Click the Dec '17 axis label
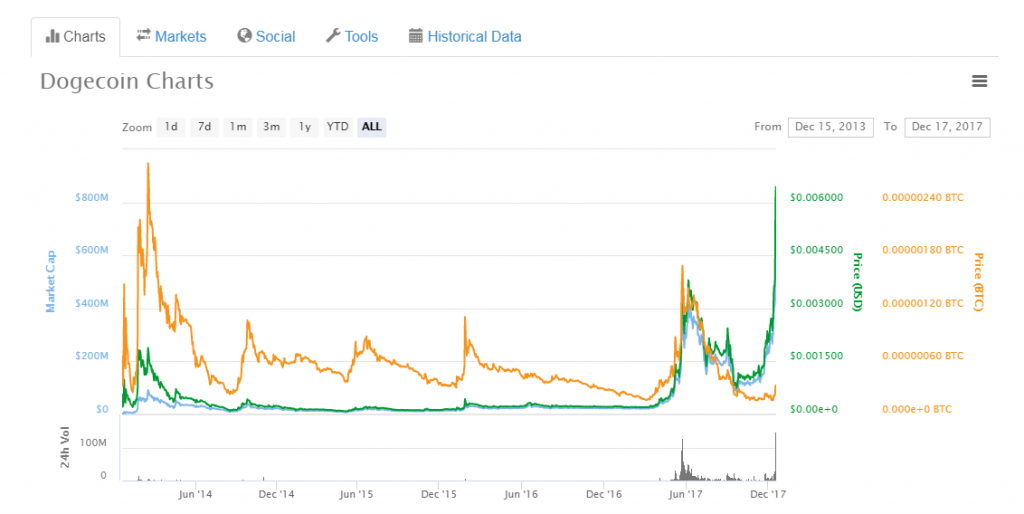 click(x=768, y=494)
